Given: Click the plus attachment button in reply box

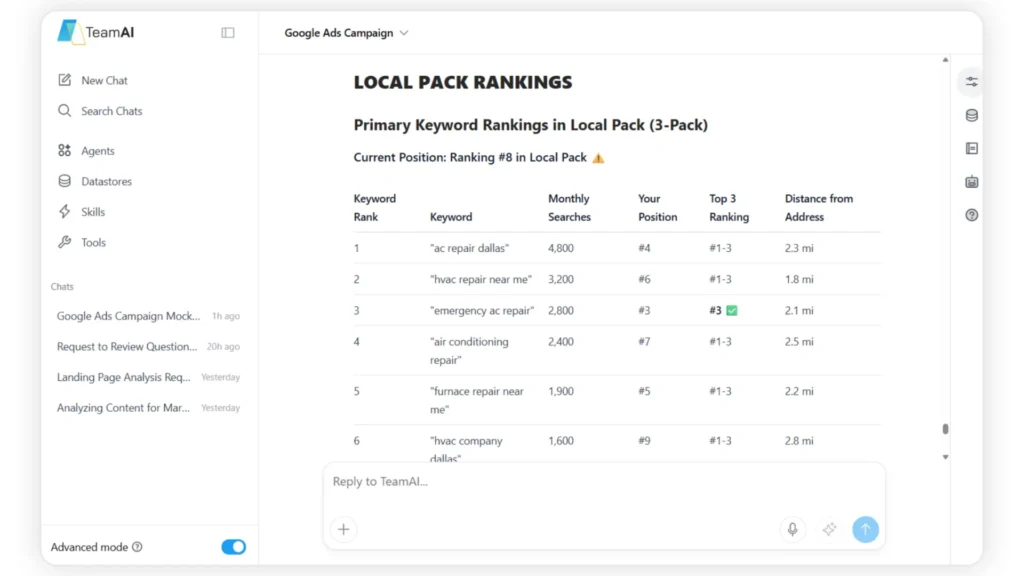Looking at the screenshot, I should click(x=344, y=529).
